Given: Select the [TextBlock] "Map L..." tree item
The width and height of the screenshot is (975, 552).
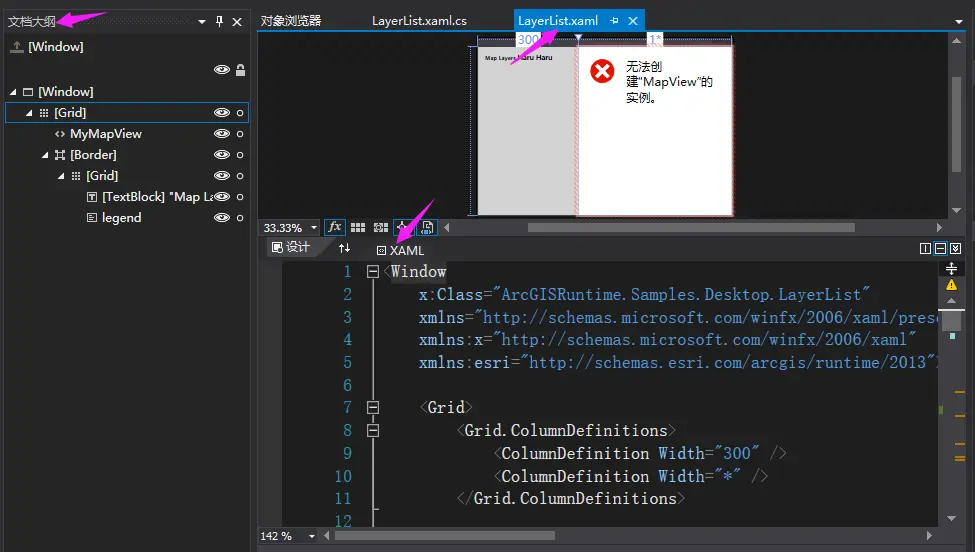Looking at the screenshot, I should pyautogui.click(x=157, y=196).
